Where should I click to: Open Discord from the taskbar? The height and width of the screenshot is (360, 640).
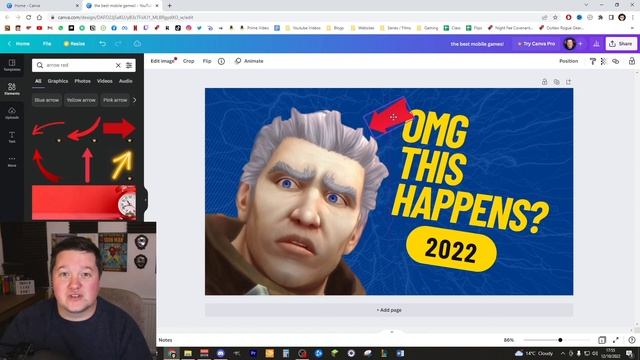[220, 353]
